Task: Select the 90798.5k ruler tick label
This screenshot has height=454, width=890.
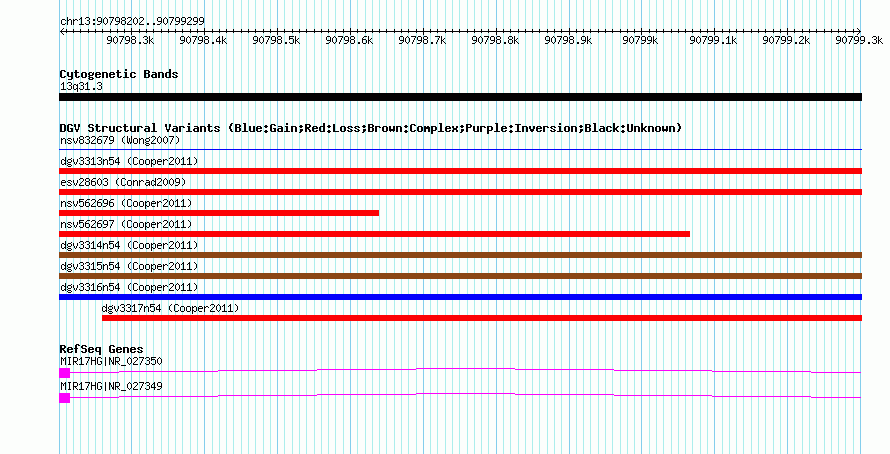Action: pos(276,40)
